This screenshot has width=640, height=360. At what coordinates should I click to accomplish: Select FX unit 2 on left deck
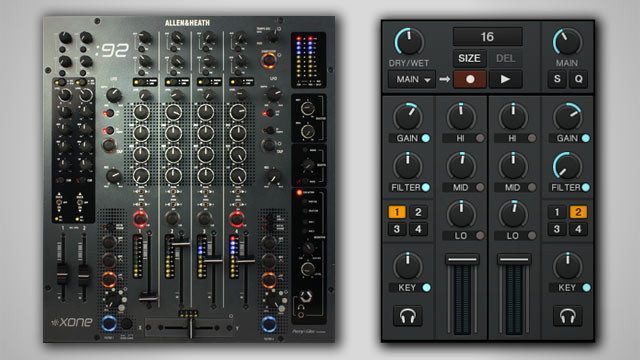pos(418,212)
